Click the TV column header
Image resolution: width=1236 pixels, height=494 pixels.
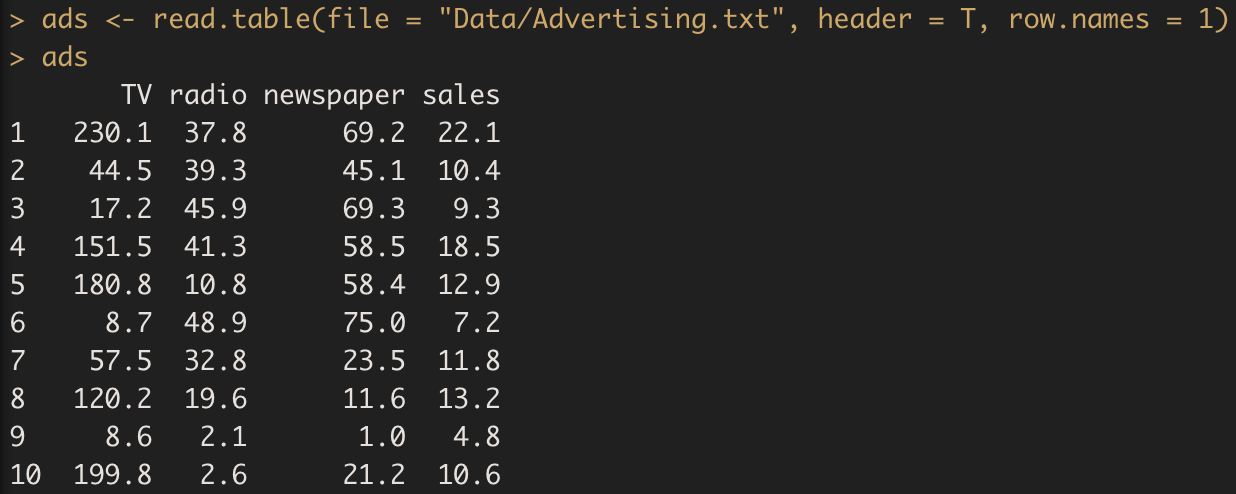pos(136,96)
